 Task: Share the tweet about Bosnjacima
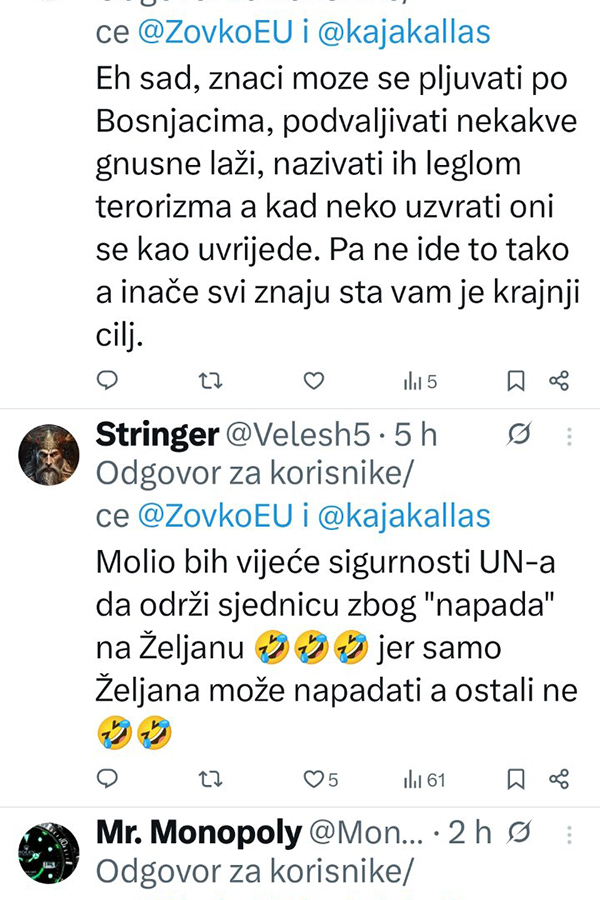pos(559,380)
